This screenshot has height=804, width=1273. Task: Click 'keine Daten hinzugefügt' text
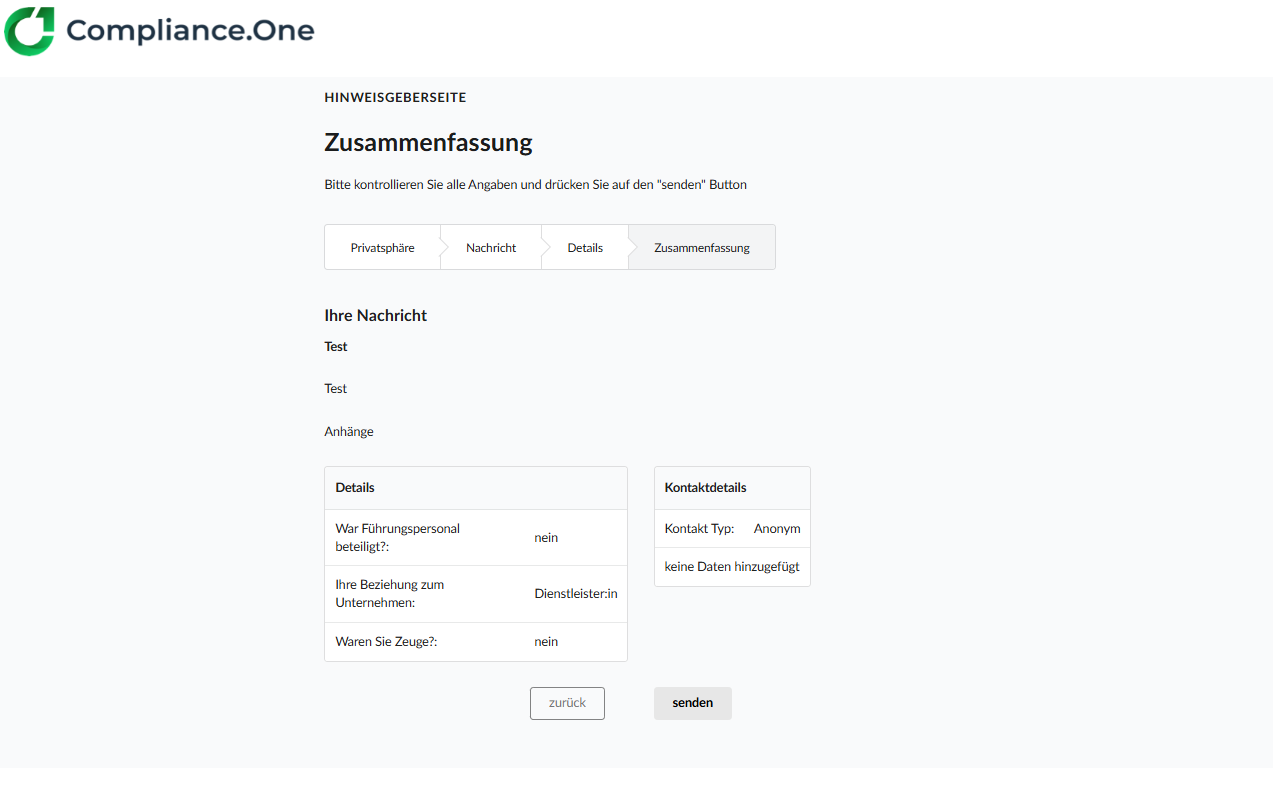(732, 567)
